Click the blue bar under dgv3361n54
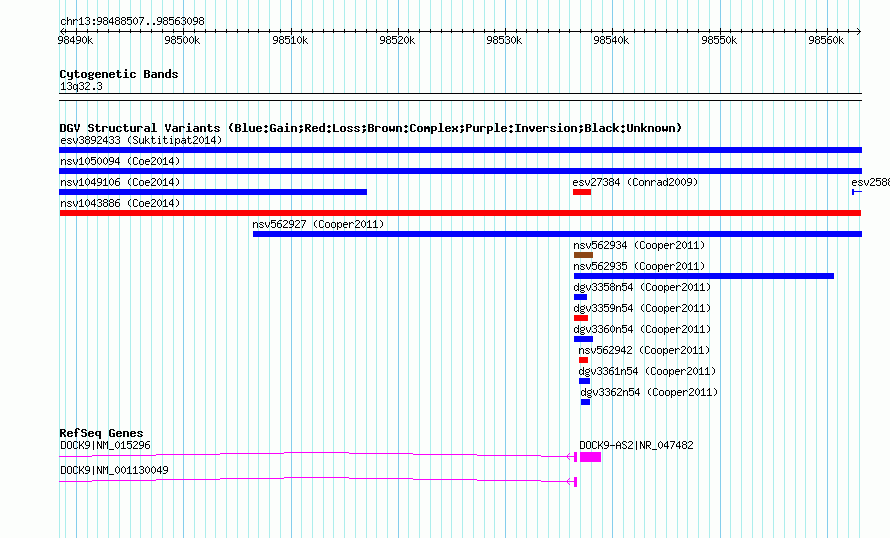Viewport: 890px width, 538px height. (585, 381)
